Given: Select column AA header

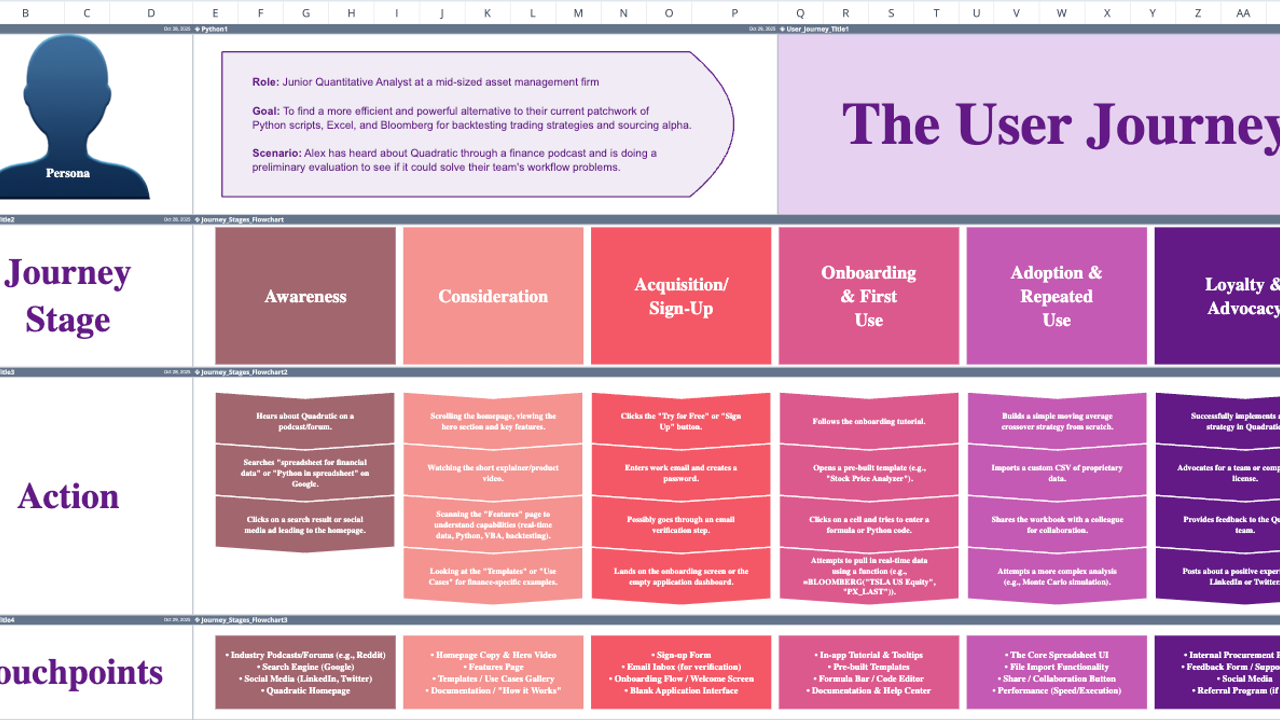Looking at the screenshot, I should pyautogui.click(x=1243, y=13).
